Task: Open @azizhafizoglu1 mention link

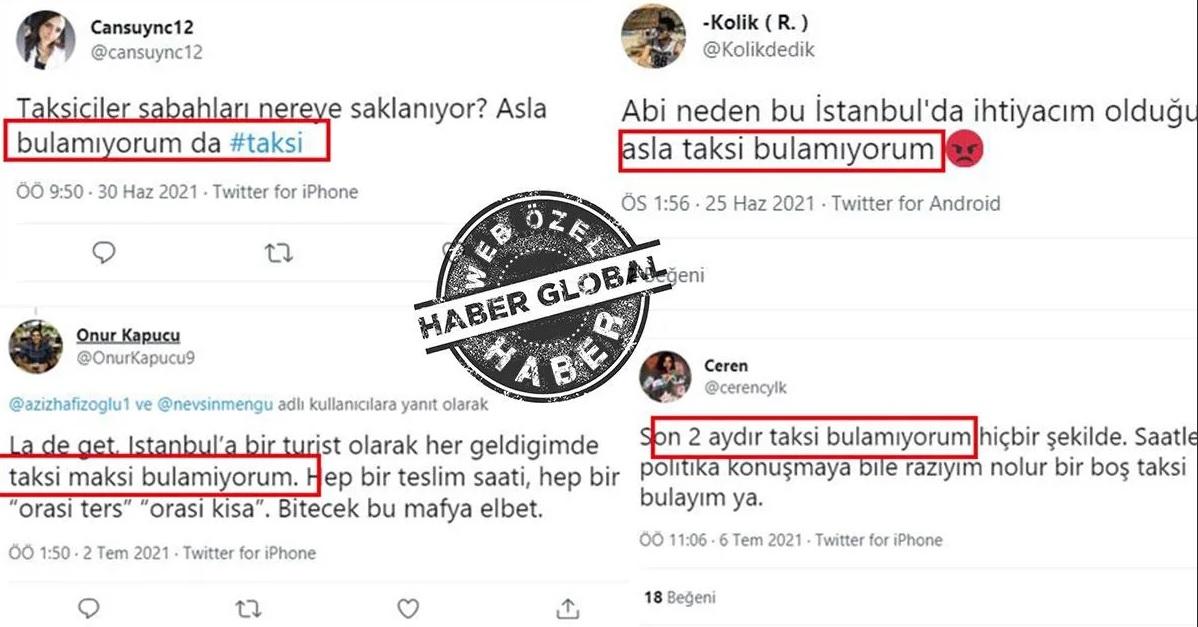Action: click(70, 404)
